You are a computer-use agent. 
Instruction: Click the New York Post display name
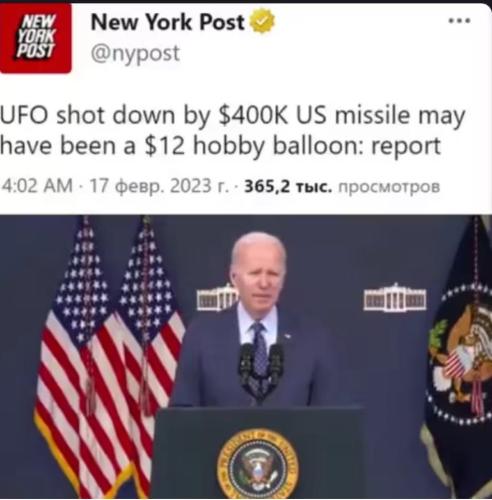pyautogui.click(x=168, y=22)
